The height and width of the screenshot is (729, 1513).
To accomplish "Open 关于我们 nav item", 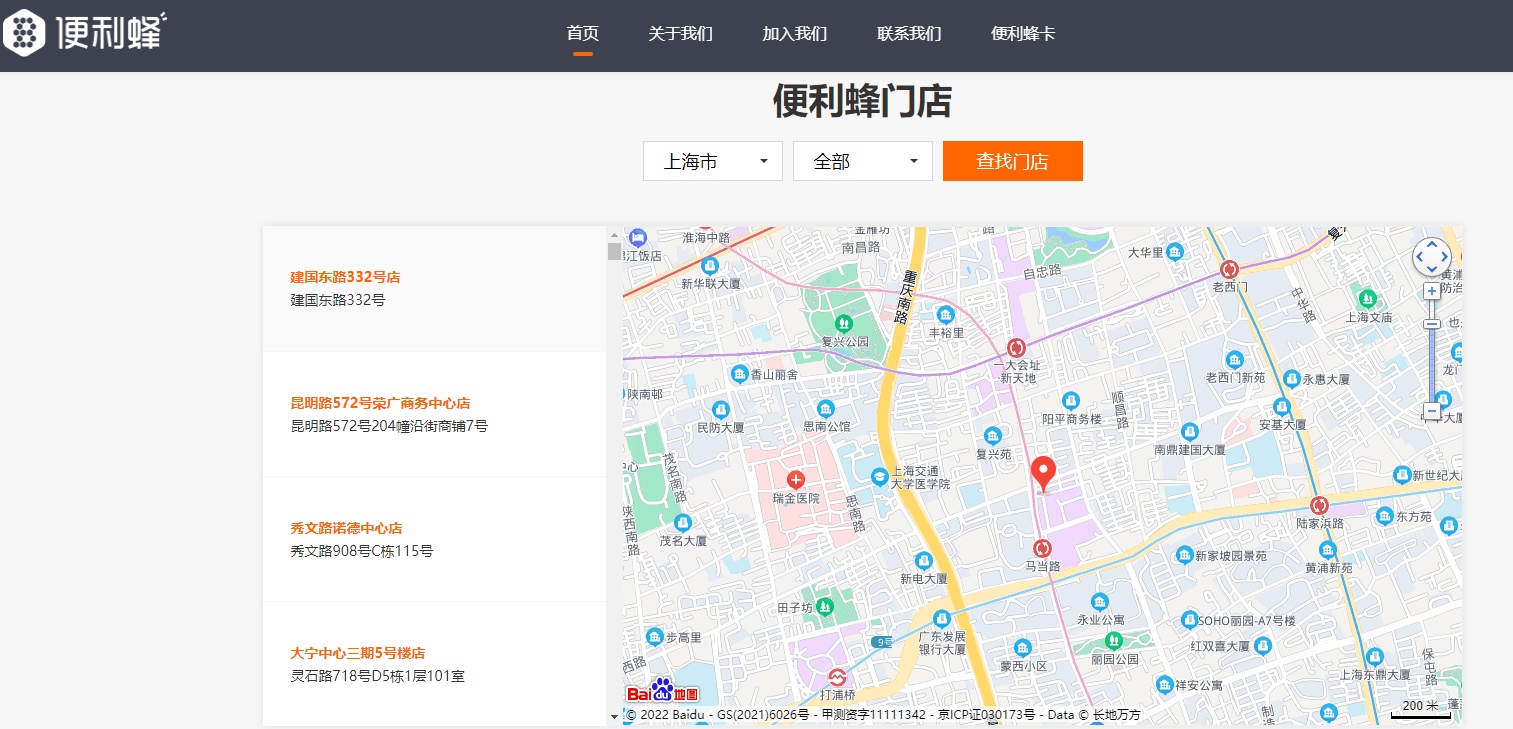I will pos(680,33).
